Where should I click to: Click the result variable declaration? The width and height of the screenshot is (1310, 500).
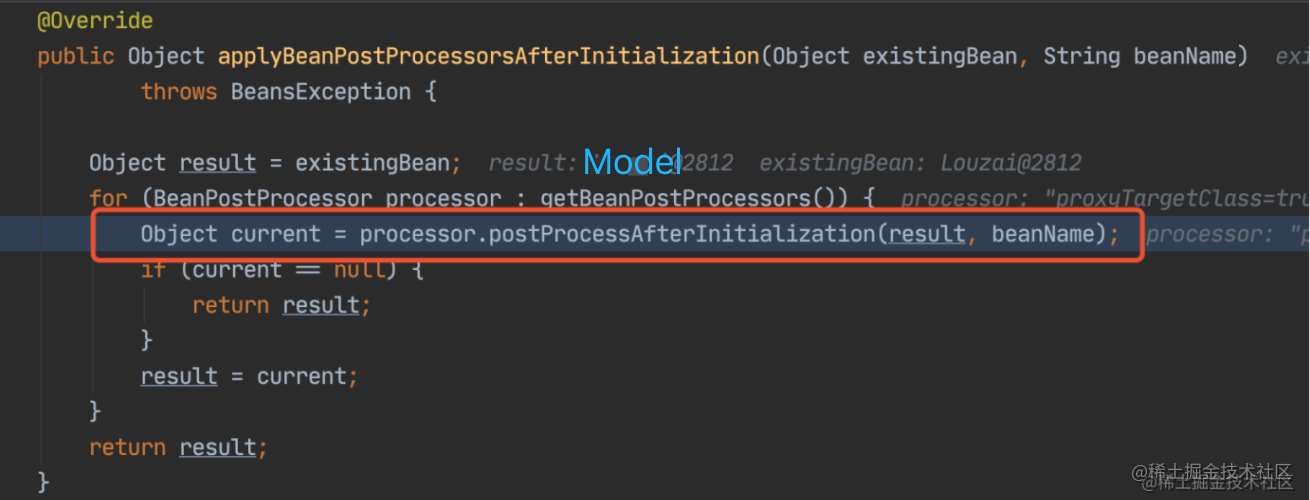218,163
